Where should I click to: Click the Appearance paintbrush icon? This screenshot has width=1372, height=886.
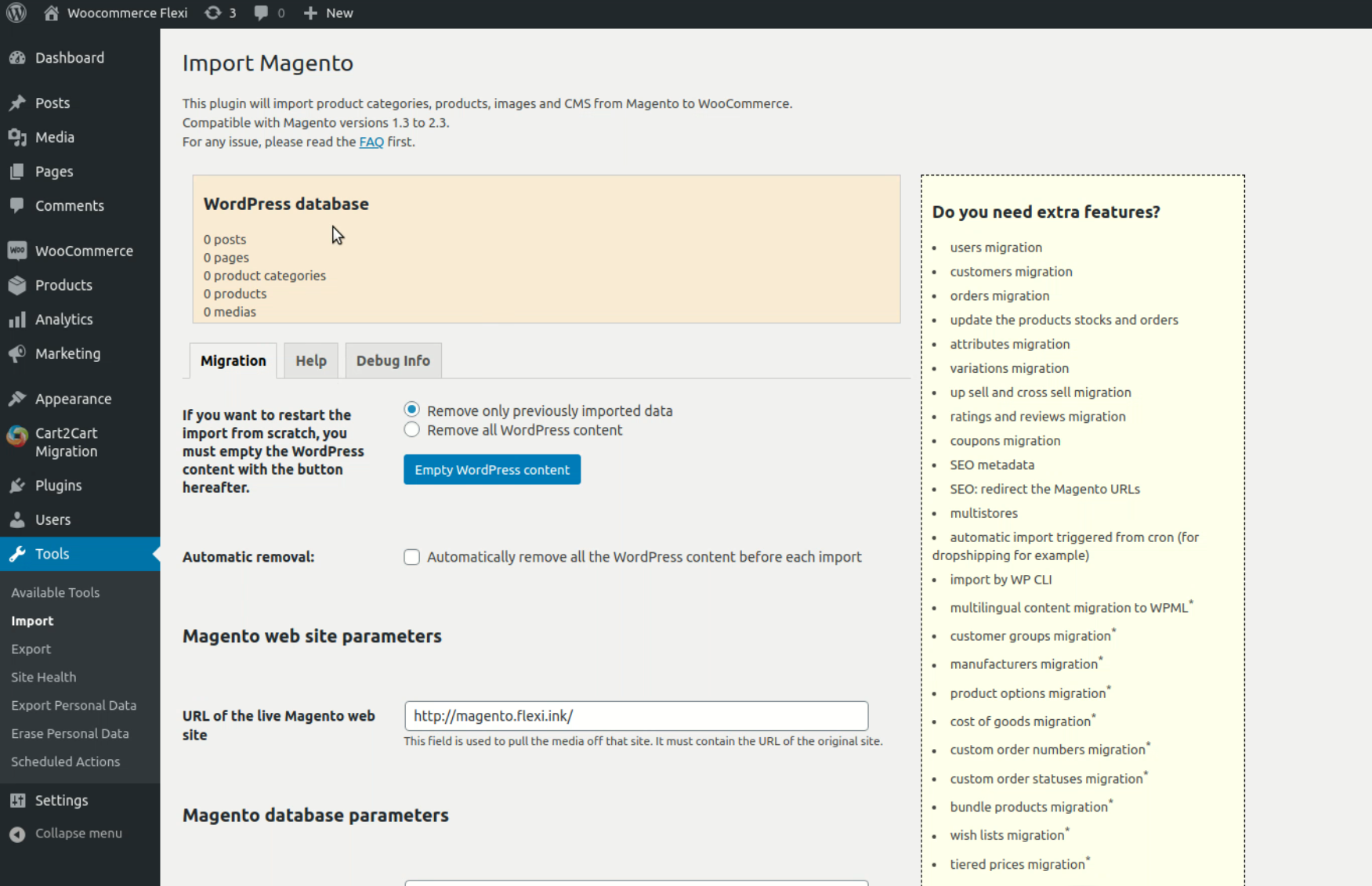click(17, 399)
